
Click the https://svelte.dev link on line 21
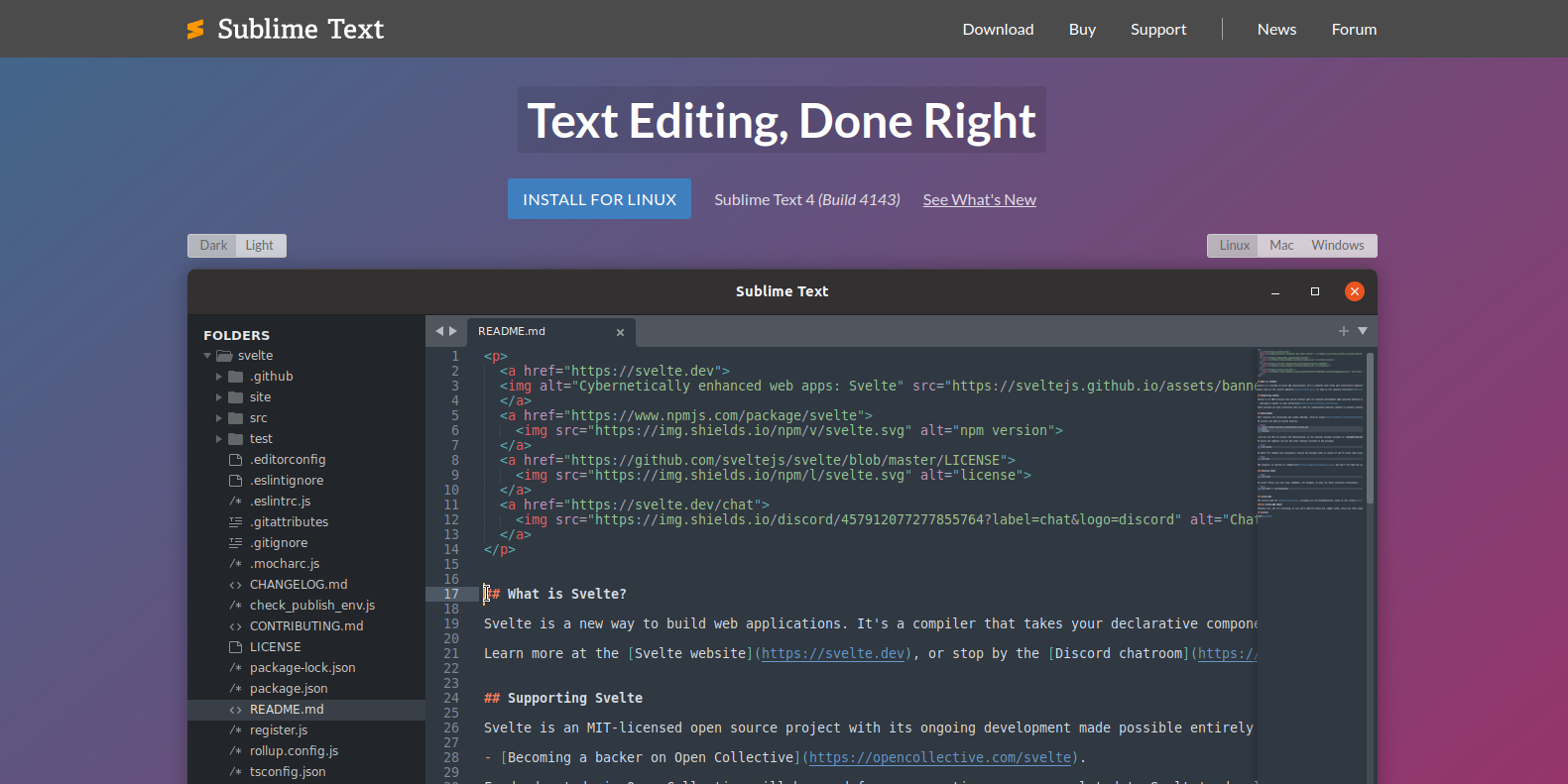[x=833, y=654]
